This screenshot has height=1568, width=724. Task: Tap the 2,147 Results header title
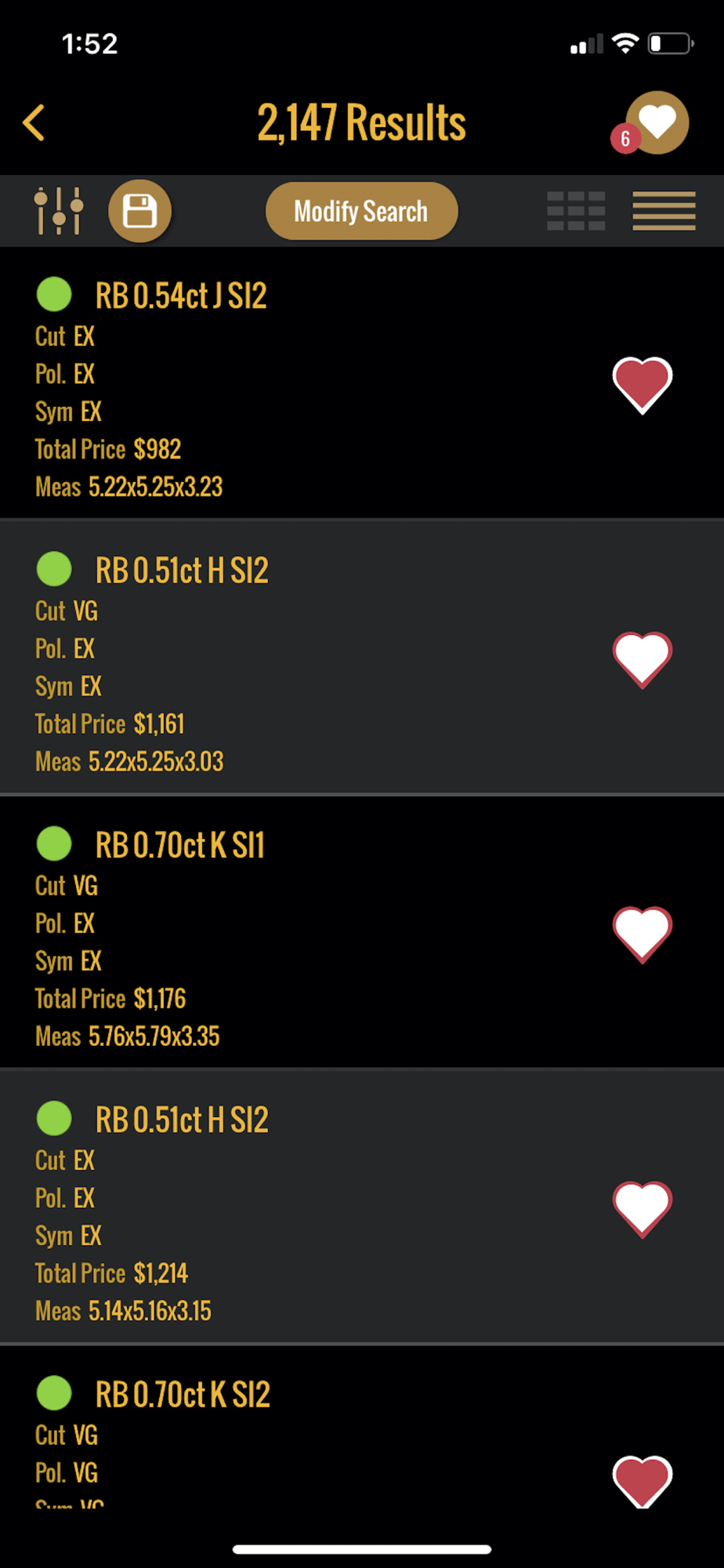click(x=361, y=123)
